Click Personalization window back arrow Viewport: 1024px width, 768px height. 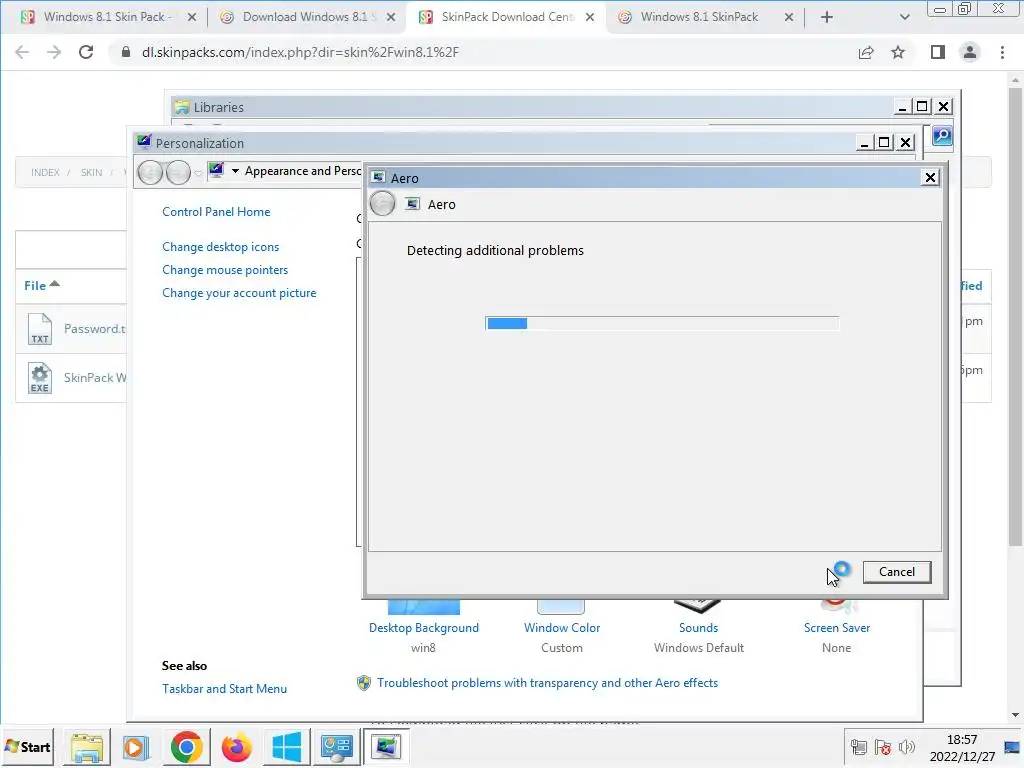coord(150,172)
